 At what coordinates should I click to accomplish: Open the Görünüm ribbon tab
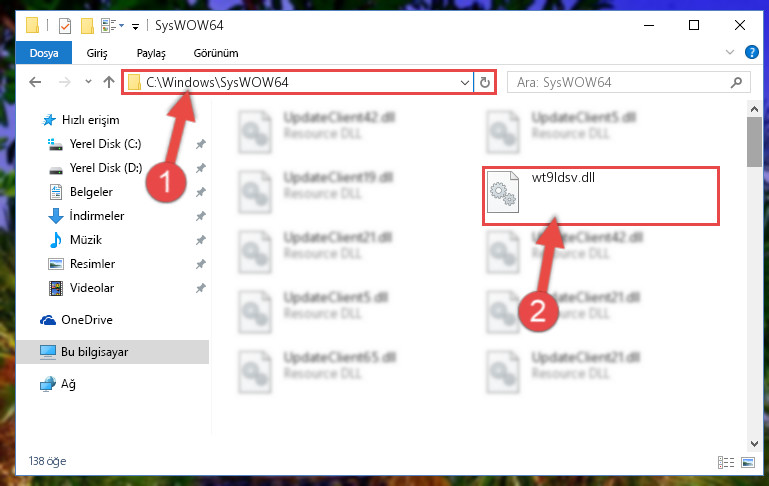216,53
